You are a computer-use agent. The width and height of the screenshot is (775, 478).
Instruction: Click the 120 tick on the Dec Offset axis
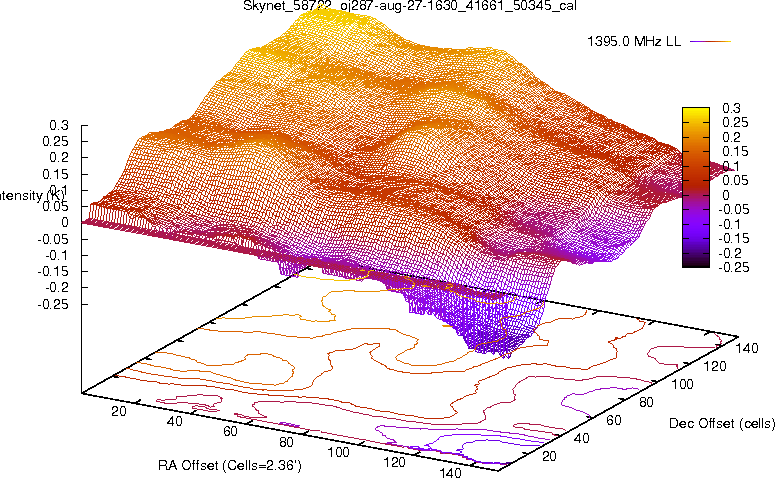pos(715,366)
